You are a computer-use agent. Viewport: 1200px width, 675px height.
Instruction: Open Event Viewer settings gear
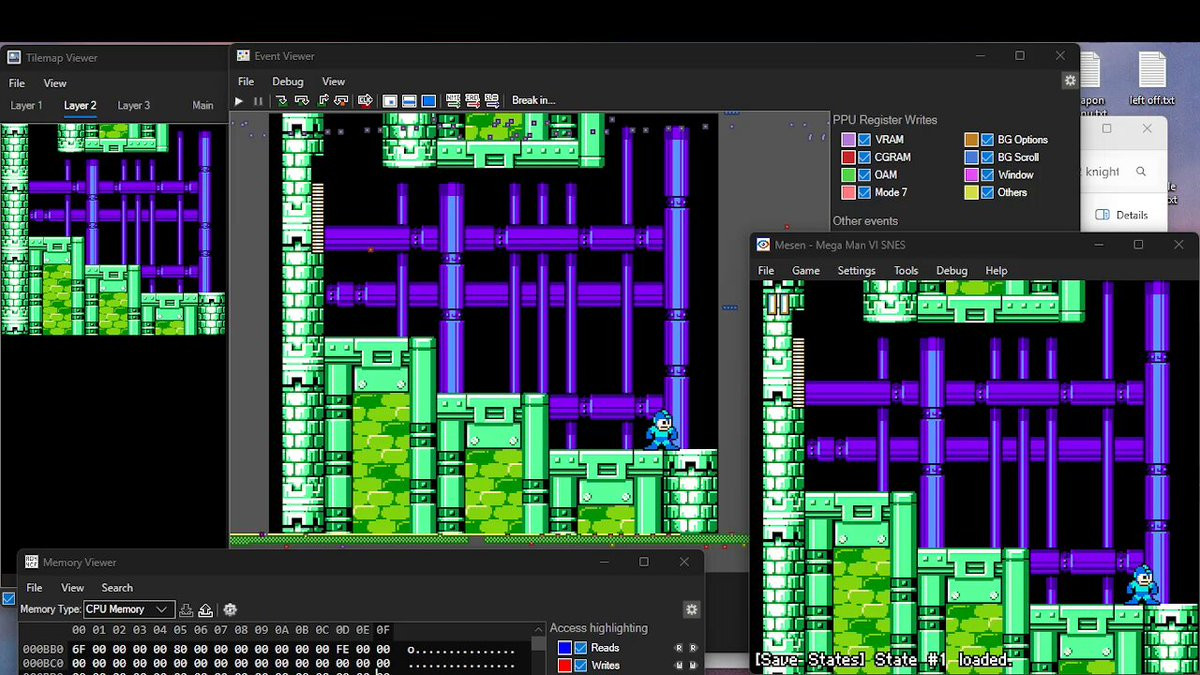pos(1070,80)
